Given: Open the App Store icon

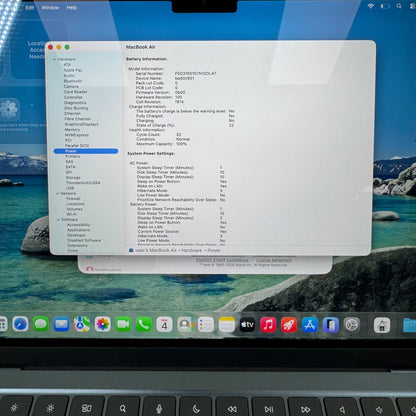Looking at the screenshot, I should [x=310, y=325].
